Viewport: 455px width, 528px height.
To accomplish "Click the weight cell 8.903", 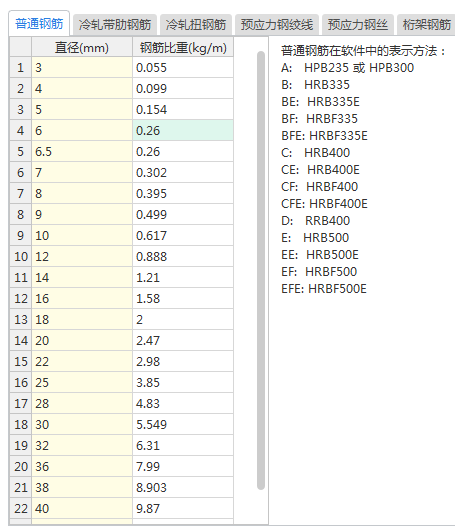I will point(183,487).
